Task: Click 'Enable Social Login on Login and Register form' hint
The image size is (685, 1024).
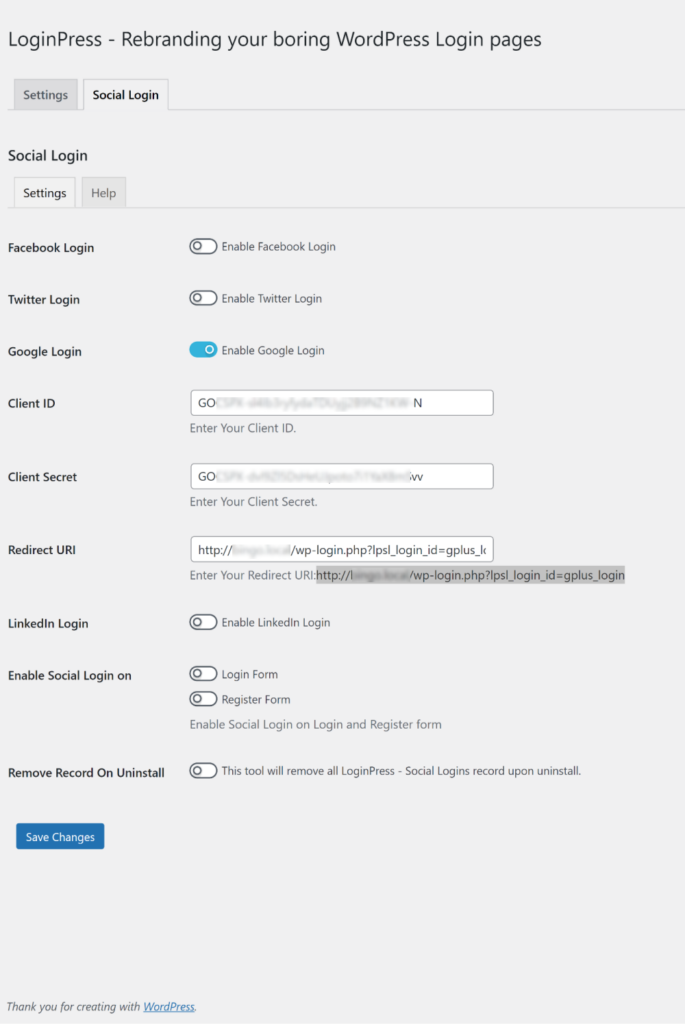Action: [x=315, y=724]
